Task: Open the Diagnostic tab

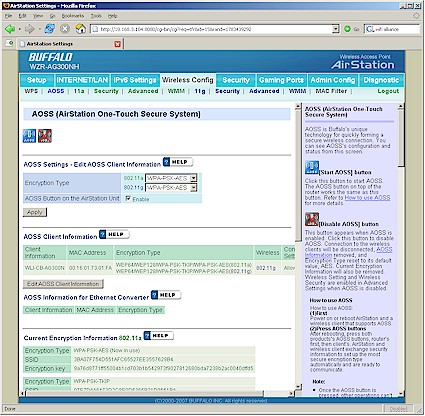Action: (x=381, y=80)
